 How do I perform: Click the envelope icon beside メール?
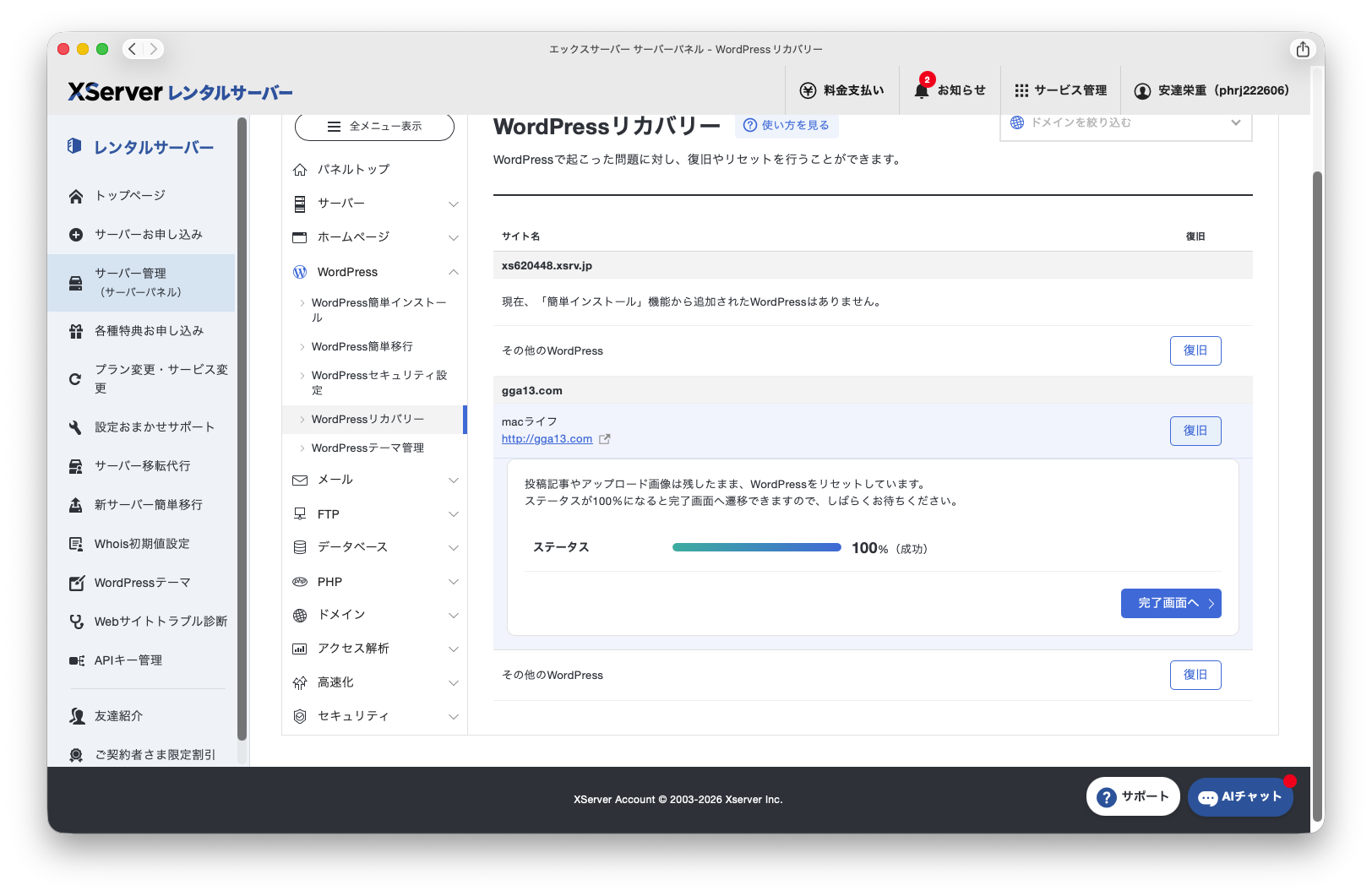coord(300,481)
